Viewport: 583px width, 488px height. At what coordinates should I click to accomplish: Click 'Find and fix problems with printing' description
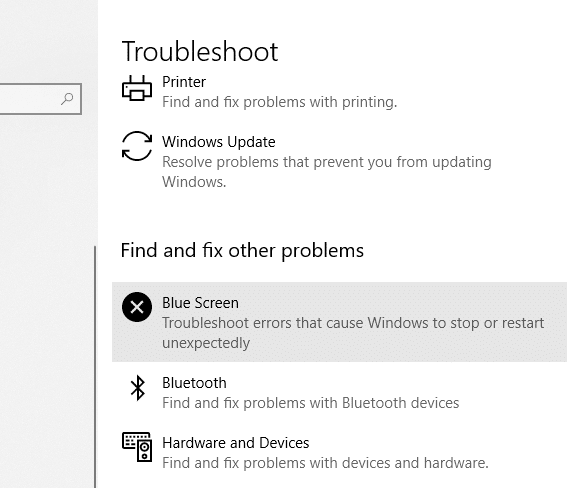(280, 102)
